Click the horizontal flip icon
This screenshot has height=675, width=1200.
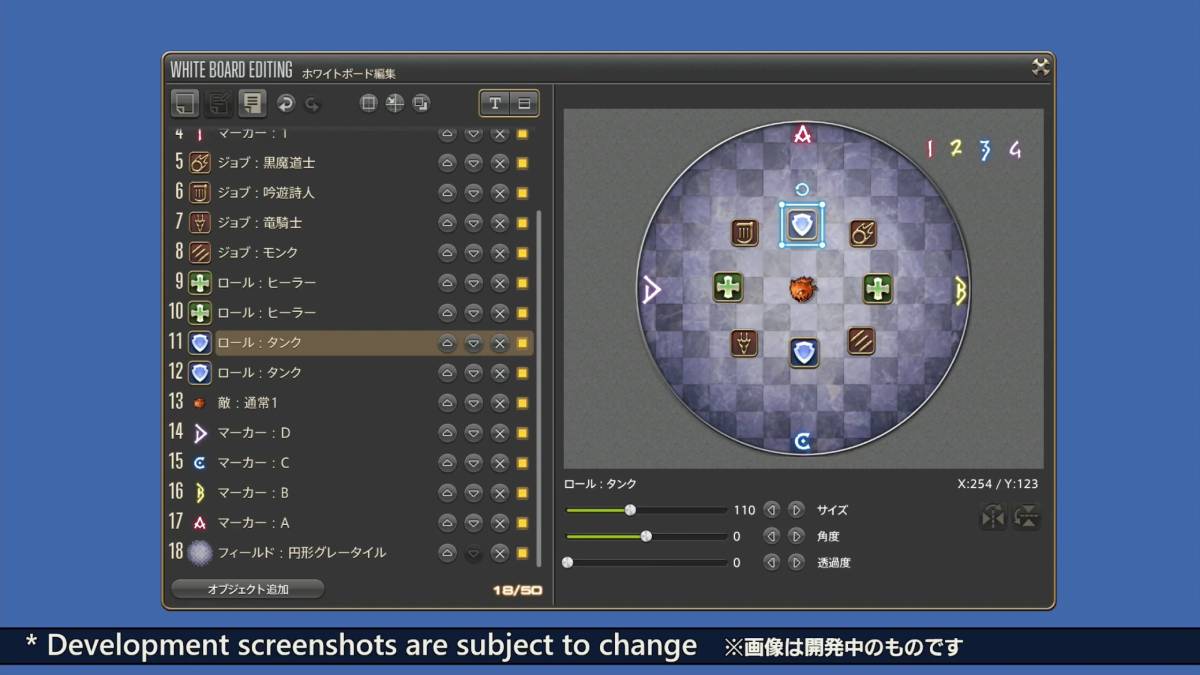tap(993, 517)
